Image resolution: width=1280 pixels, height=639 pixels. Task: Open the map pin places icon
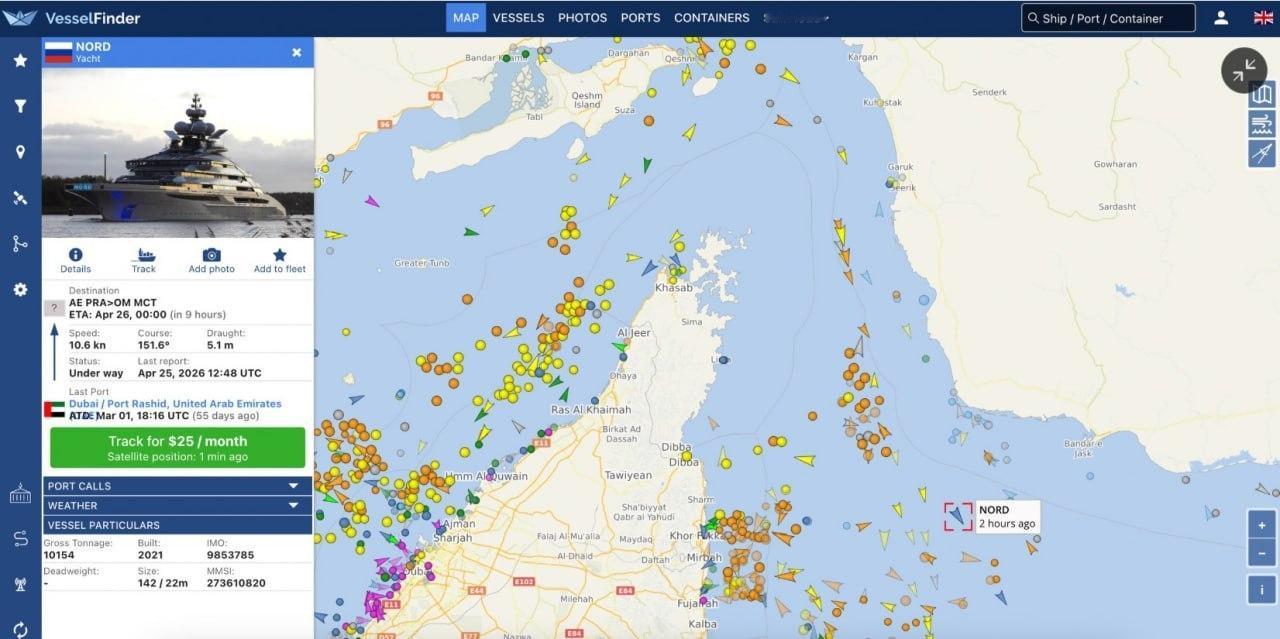coord(20,152)
